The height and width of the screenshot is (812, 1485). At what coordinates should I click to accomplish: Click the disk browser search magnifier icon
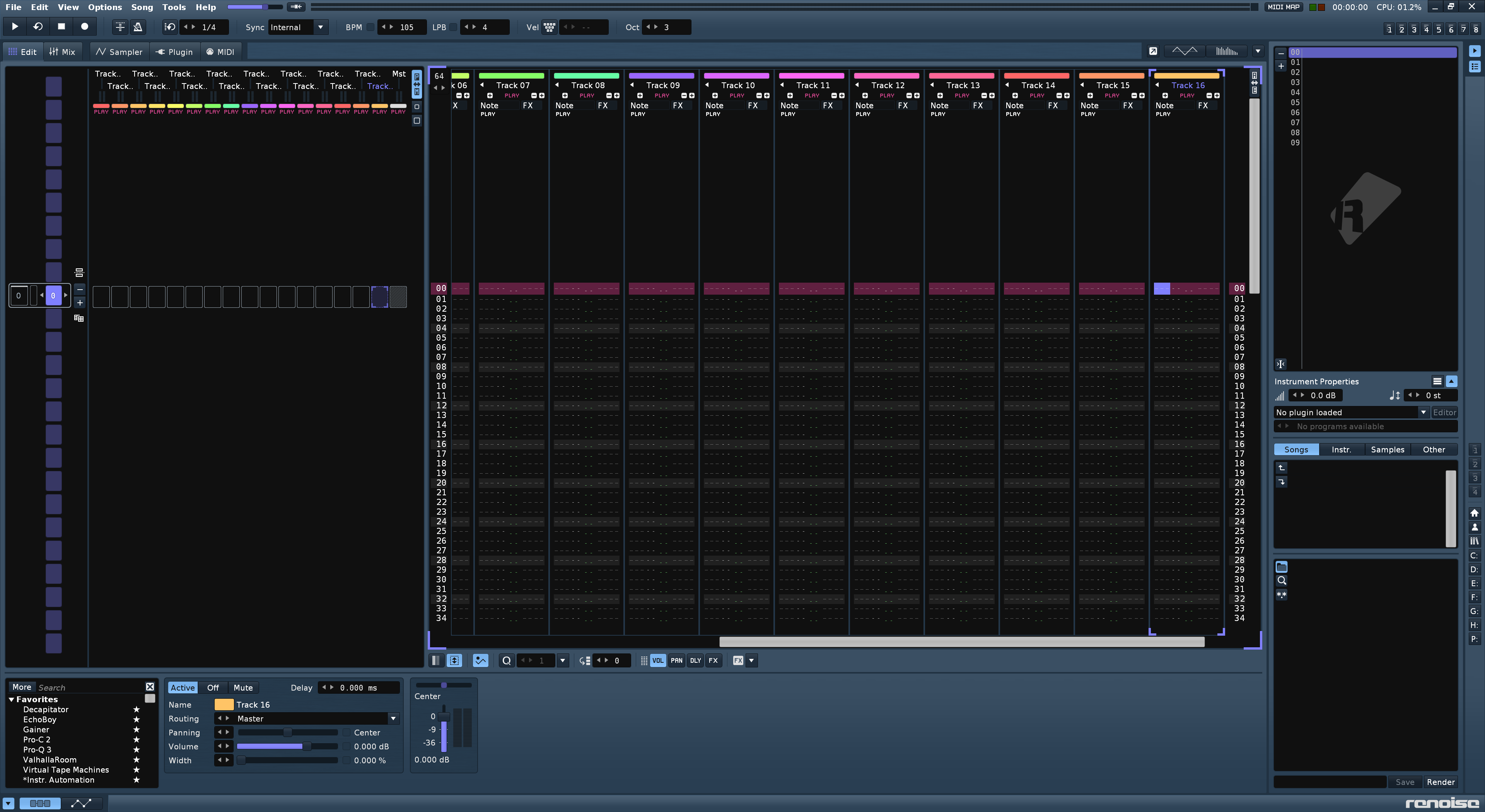1282,581
